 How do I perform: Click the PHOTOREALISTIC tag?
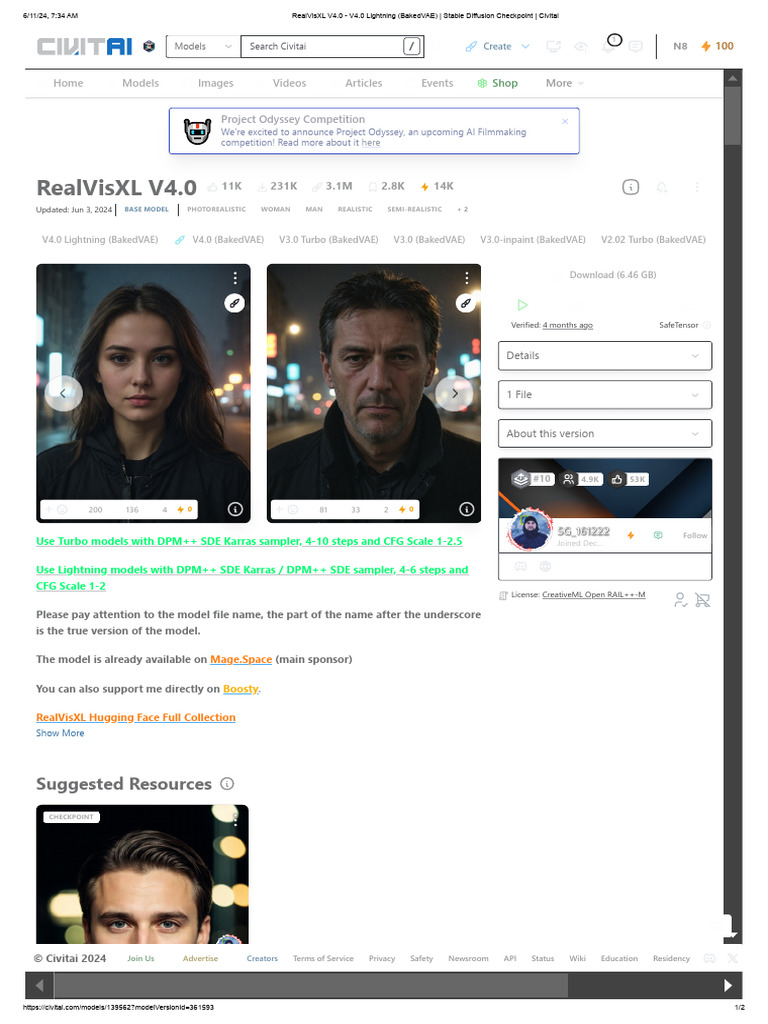click(216, 210)
